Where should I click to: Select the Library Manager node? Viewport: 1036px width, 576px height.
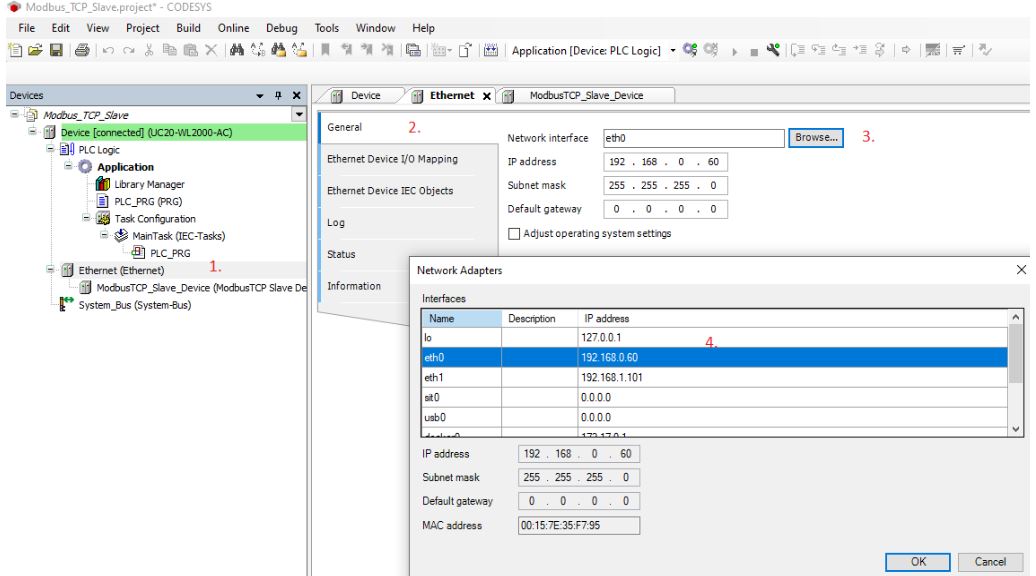[149, 184]
